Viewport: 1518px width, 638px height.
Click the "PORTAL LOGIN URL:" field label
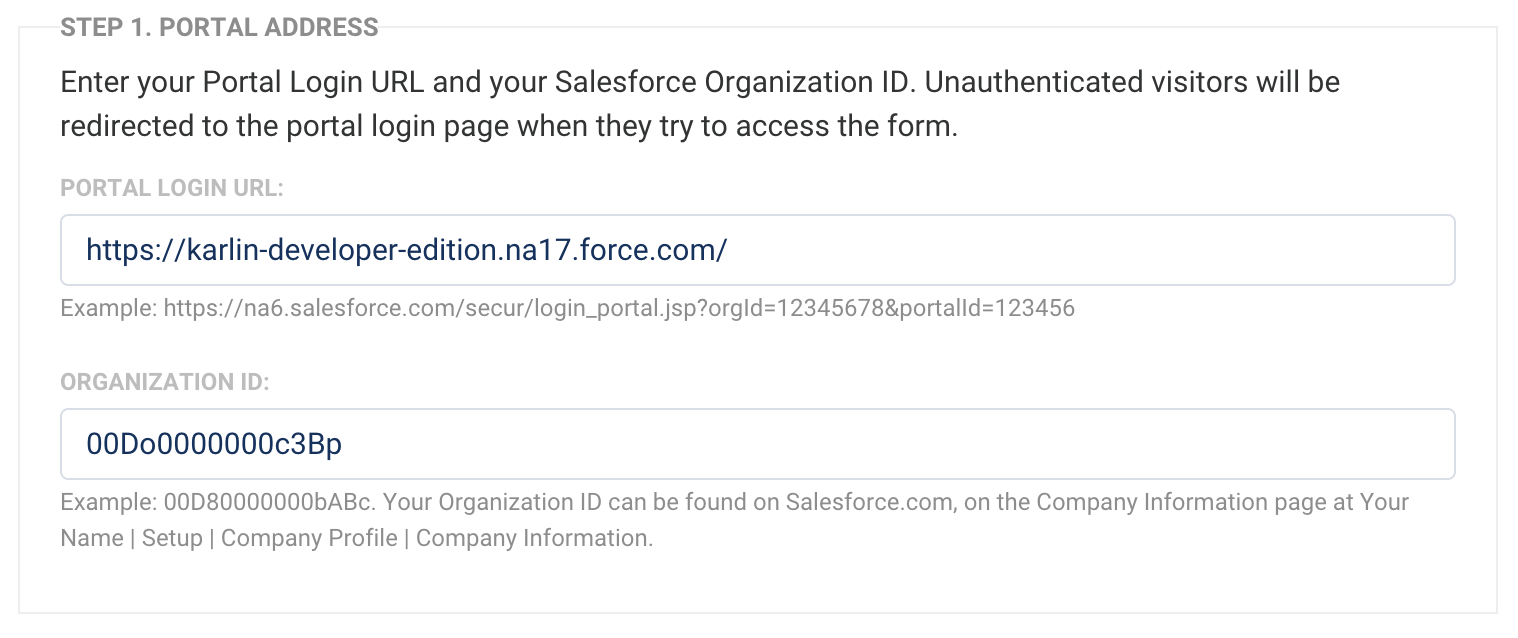(172, 188)
